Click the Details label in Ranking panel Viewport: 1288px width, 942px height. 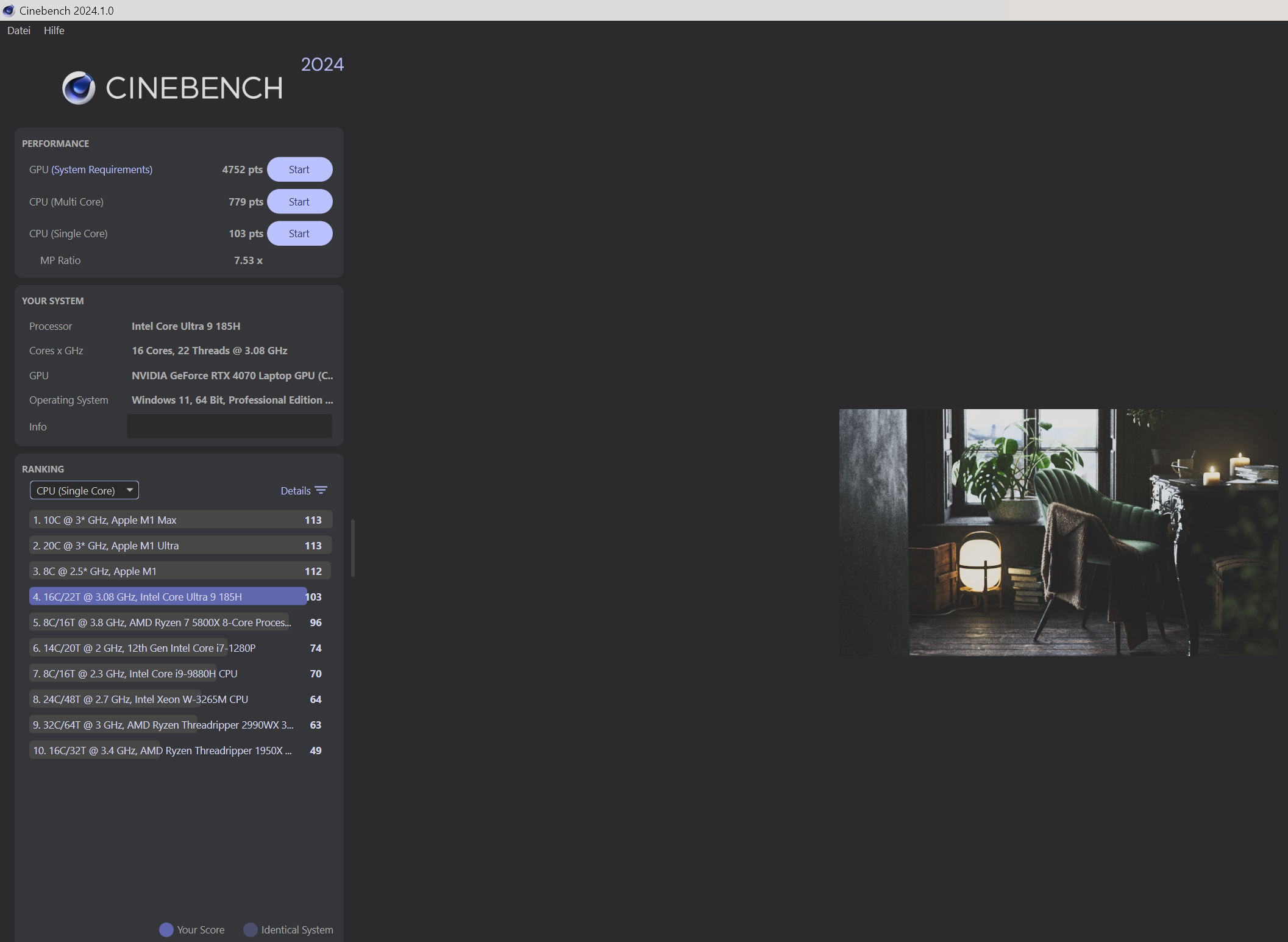point(294,490)
